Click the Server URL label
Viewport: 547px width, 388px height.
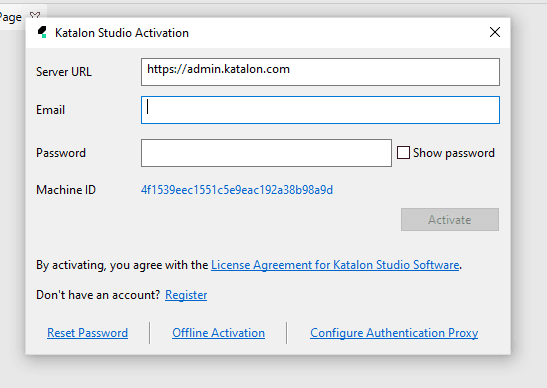pos(64,72)
